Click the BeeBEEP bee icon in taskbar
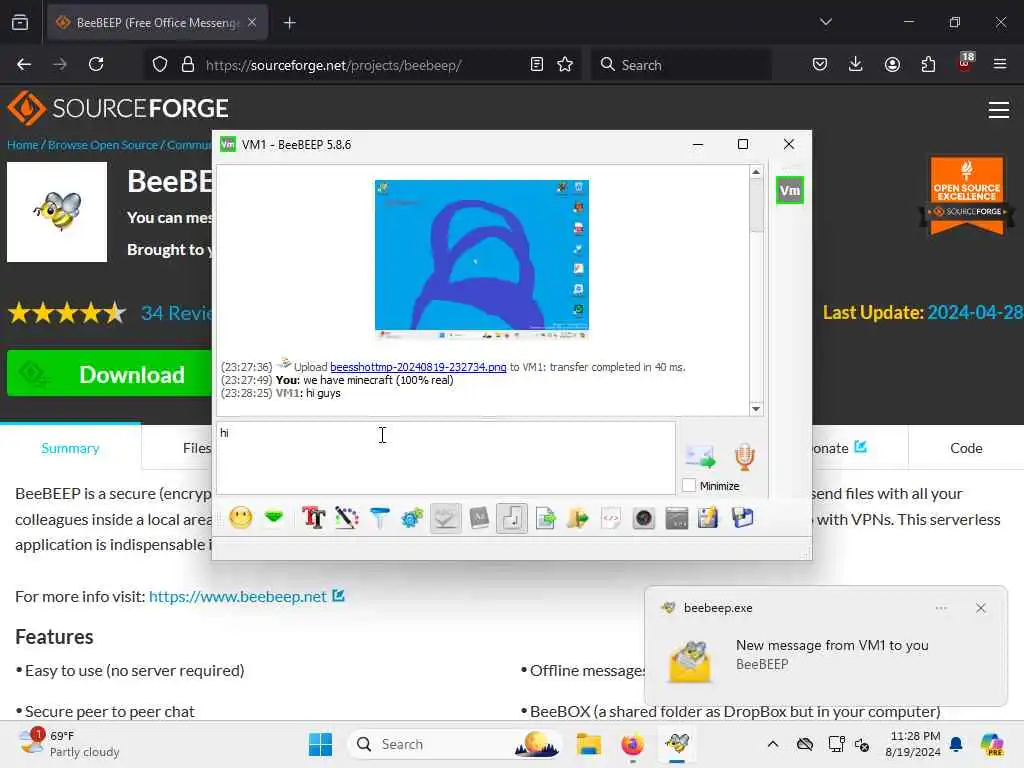The width and height of the screenshot is (1024, 768). (x=677, y=744)
